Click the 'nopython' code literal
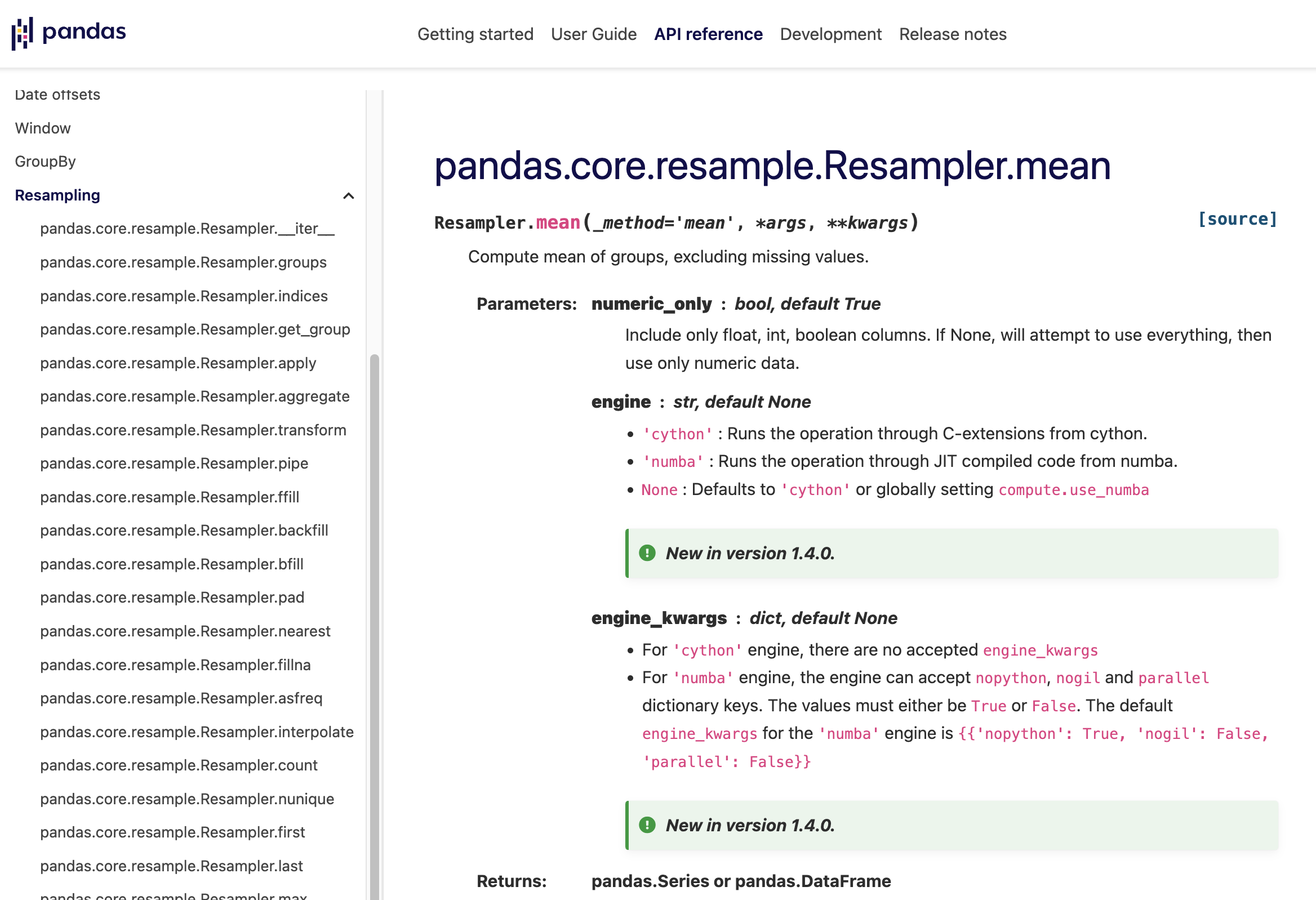1316x900 pixels. coord(1010,678)
